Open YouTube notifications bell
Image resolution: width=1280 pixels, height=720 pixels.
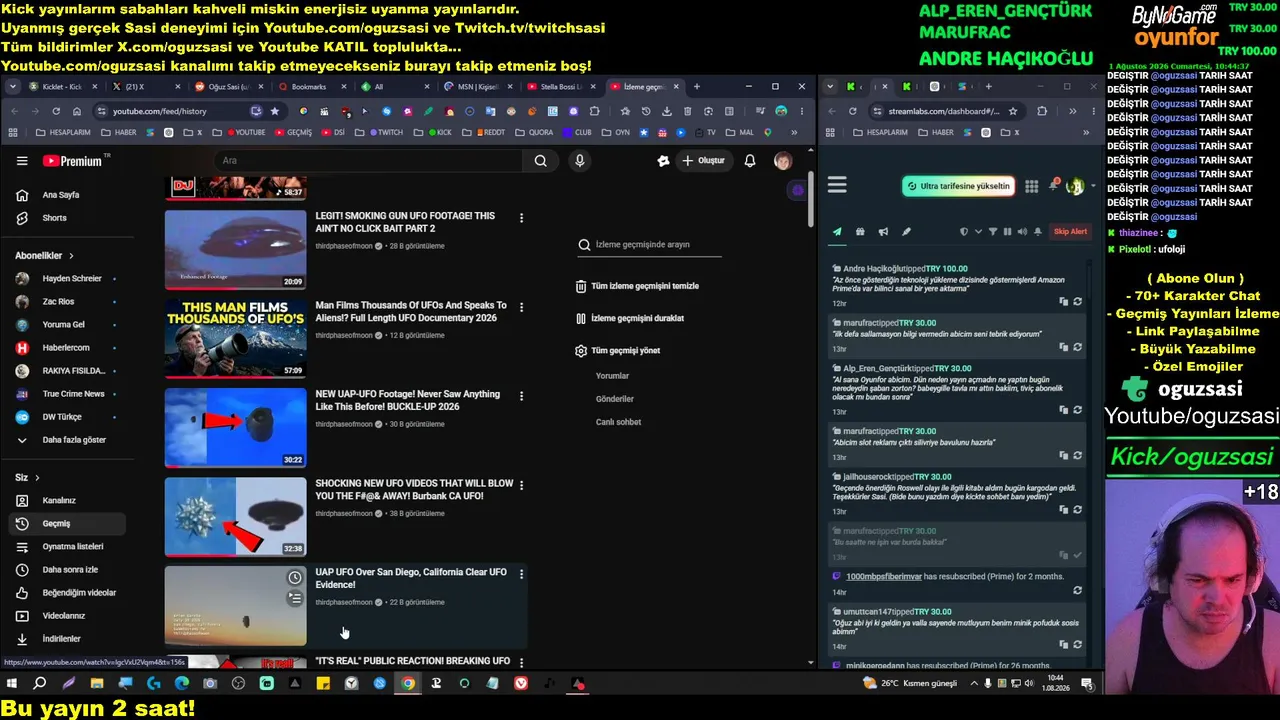coord(750,161)
